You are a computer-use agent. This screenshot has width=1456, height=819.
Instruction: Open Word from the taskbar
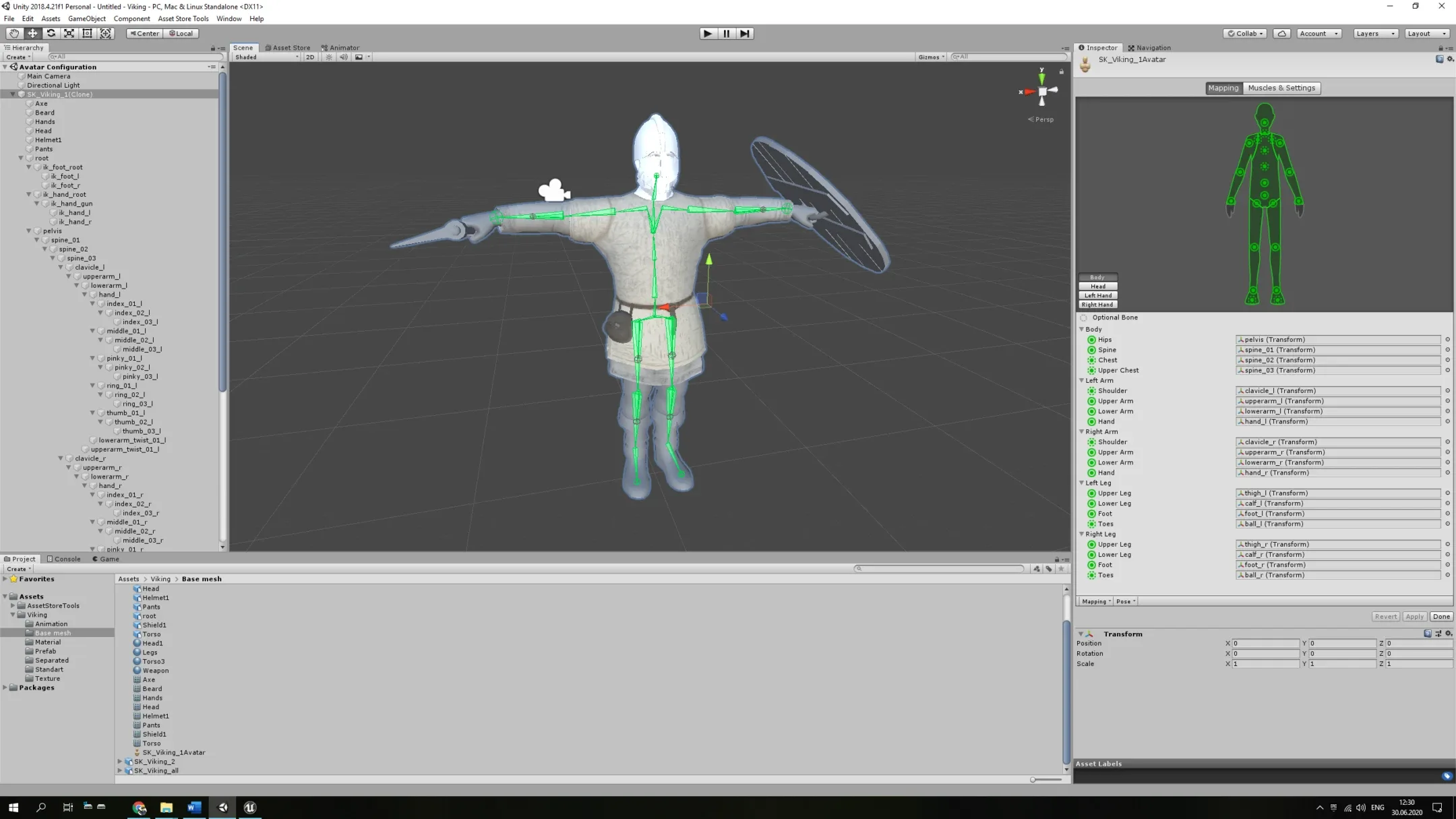click(194, 807)
